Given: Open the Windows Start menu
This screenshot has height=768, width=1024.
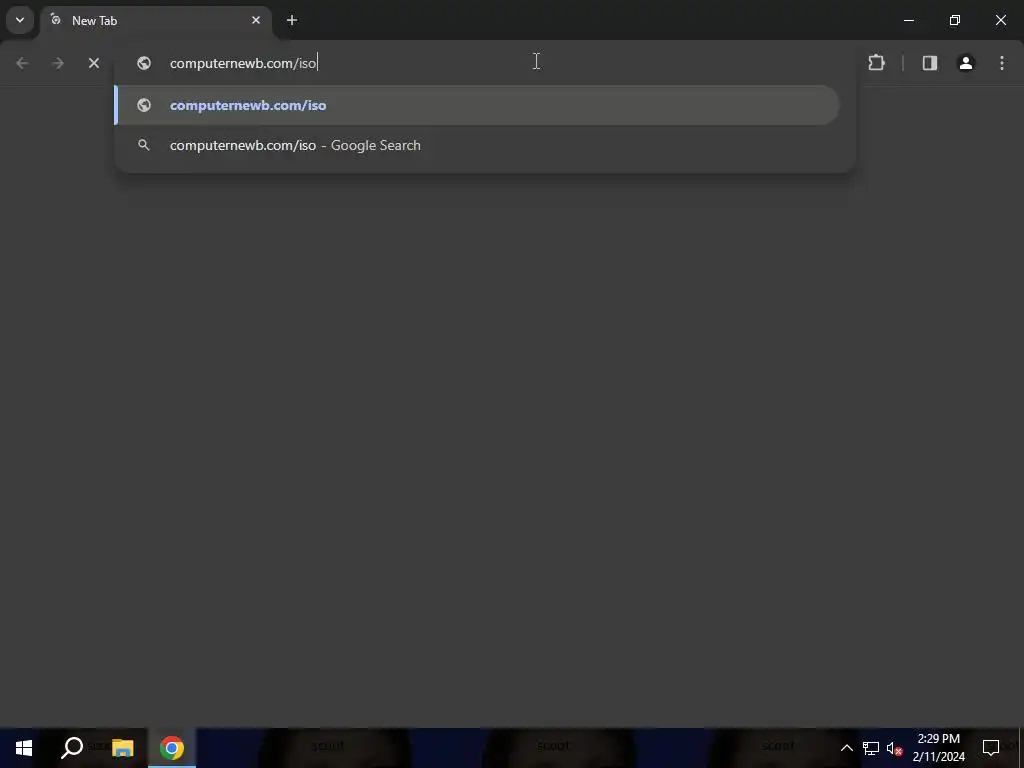Looking at the screenshot, I should click(24, 748).
